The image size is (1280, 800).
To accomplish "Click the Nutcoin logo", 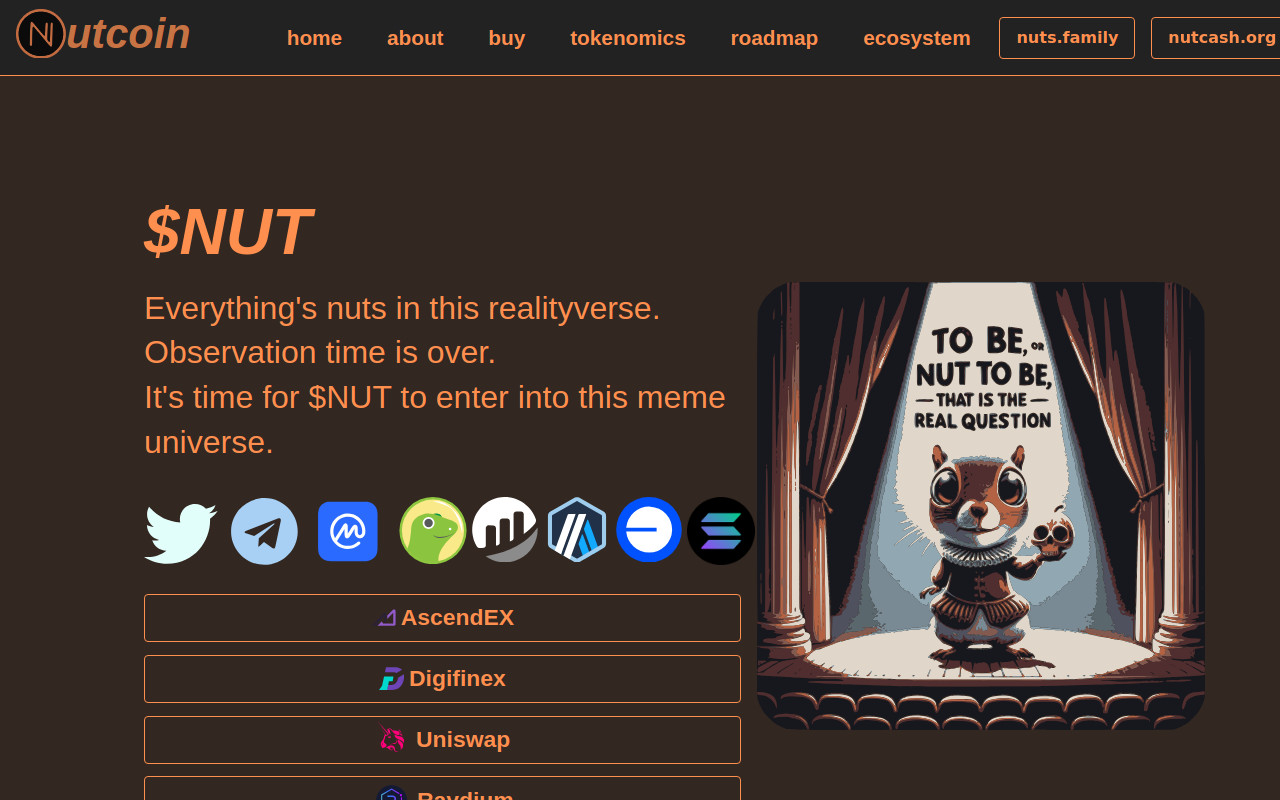I will click(103, 34).
